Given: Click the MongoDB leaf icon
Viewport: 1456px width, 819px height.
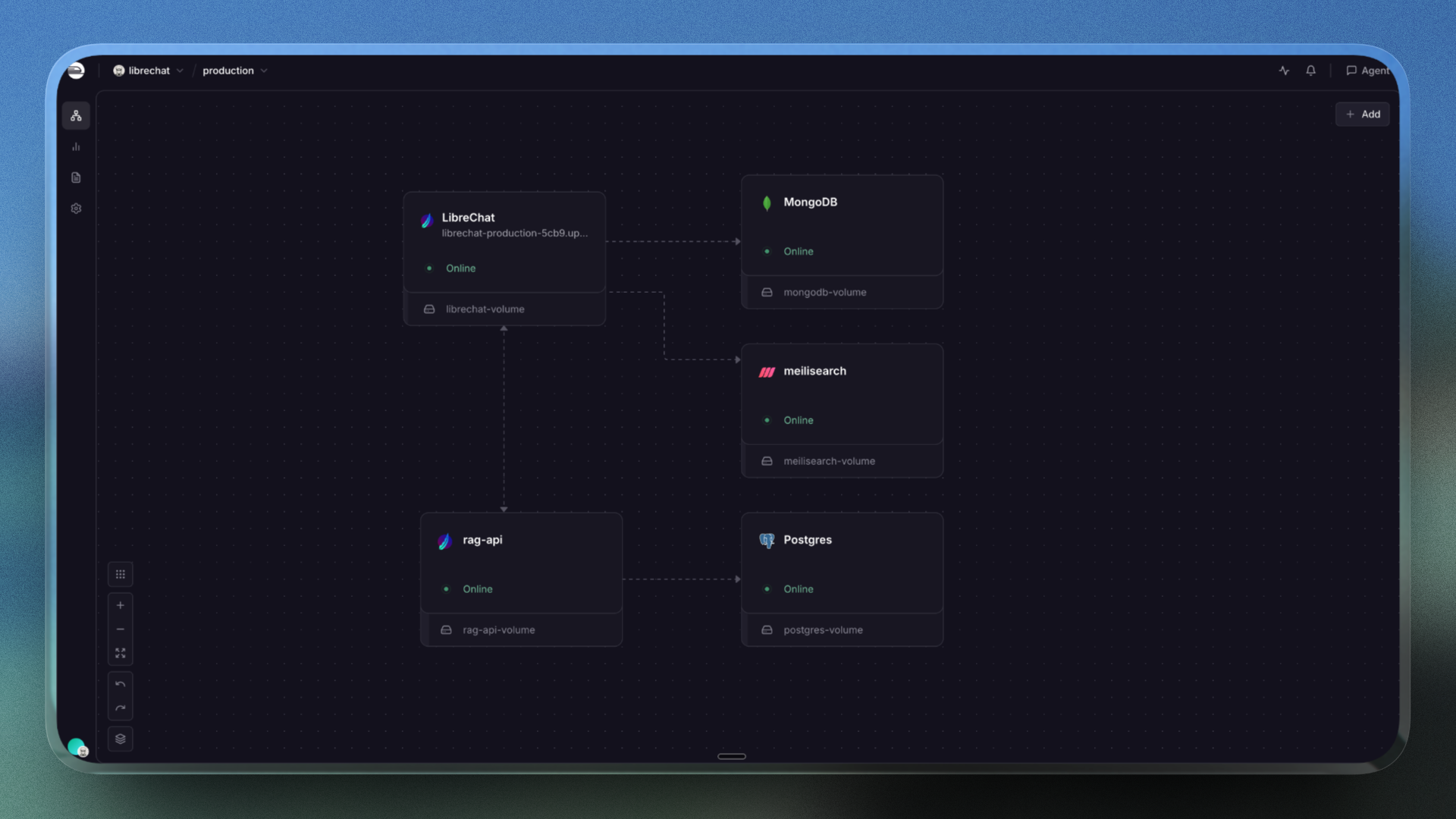Looking at the screenshot, I should (x=767, y=202).
